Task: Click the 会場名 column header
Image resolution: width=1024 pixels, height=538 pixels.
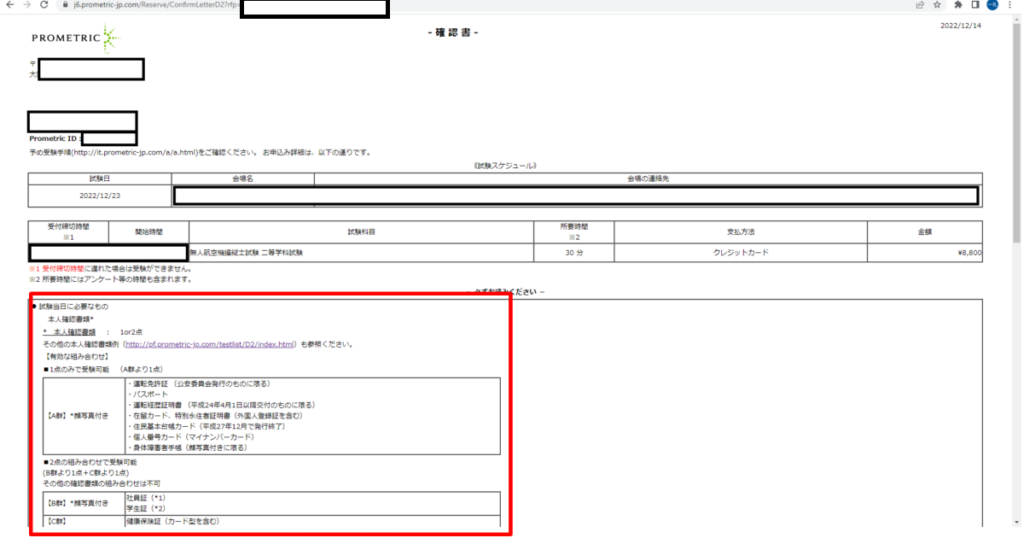Action: pyautogui.click(x=242, y=178)
